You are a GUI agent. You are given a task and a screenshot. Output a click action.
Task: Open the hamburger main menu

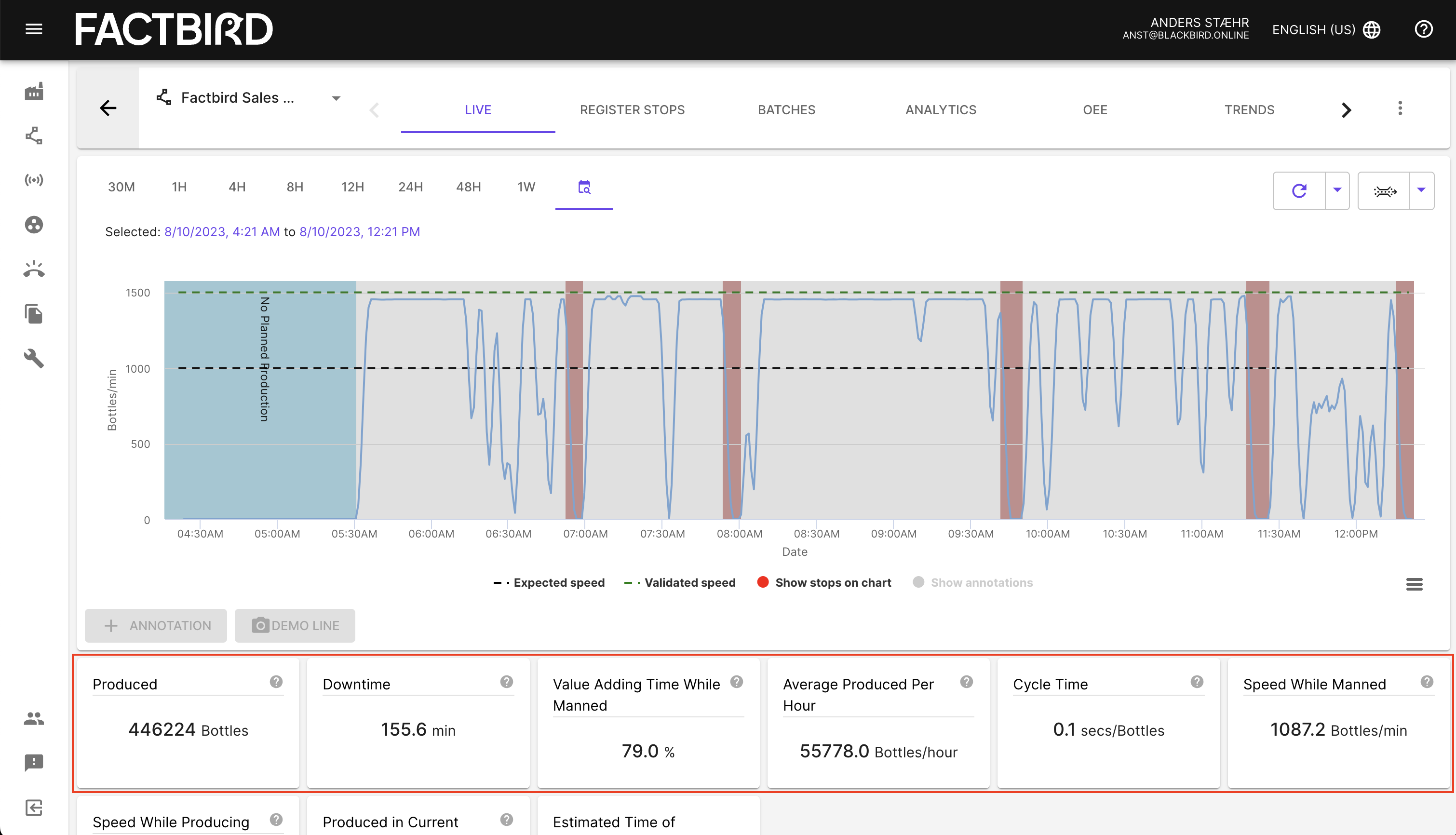[34, 29]
